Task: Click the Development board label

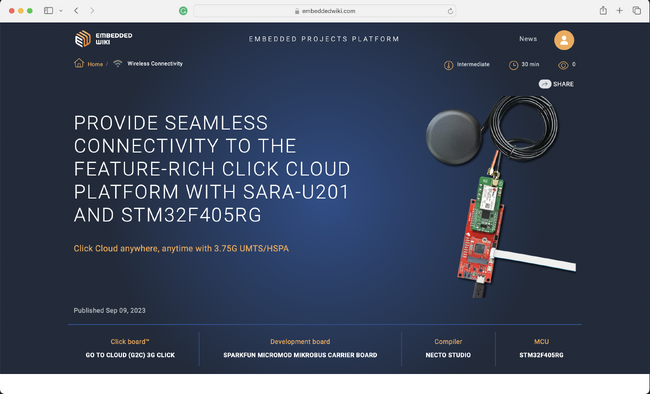Action: click(x=300, y=342)
